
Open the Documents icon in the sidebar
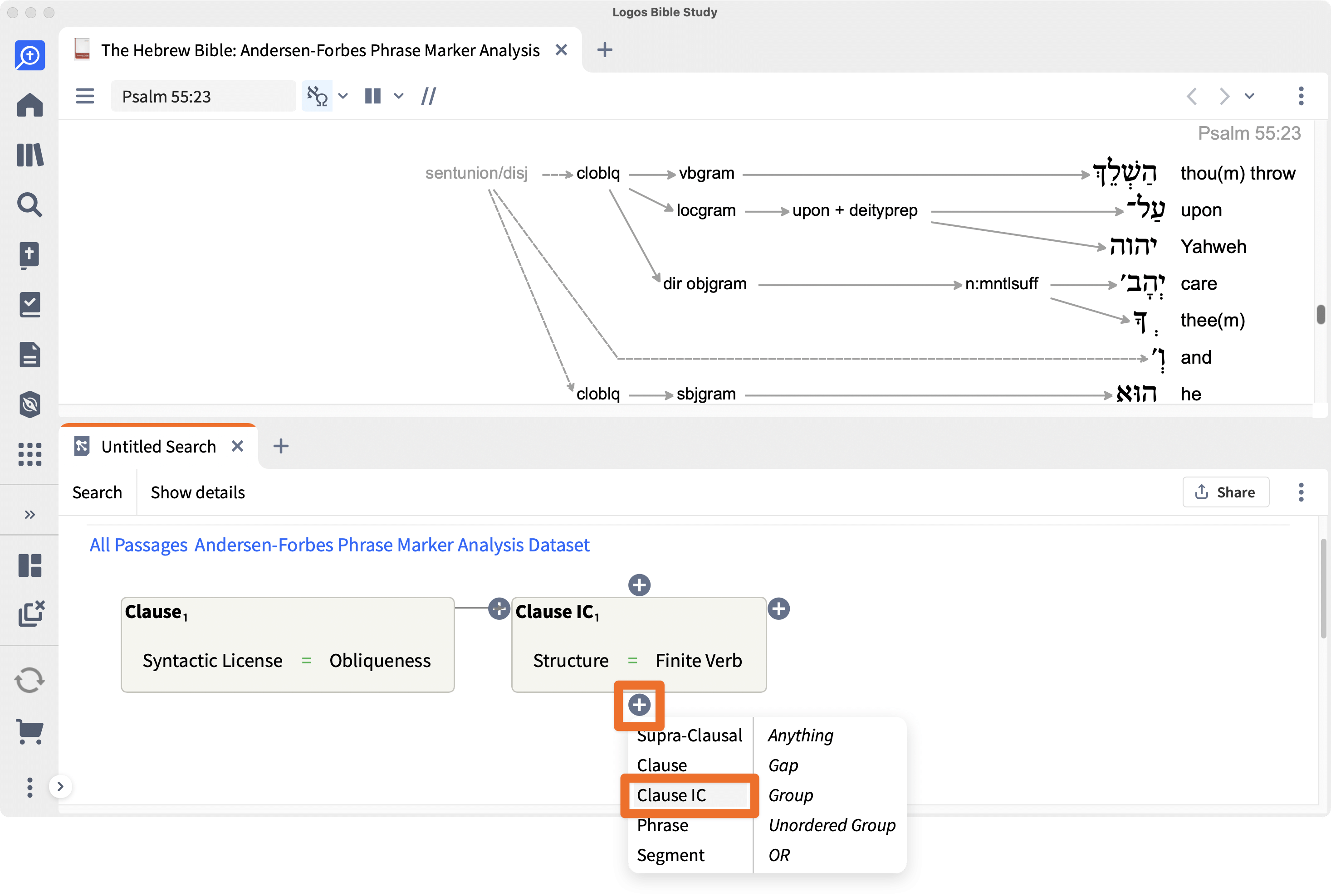pos(30,354)
